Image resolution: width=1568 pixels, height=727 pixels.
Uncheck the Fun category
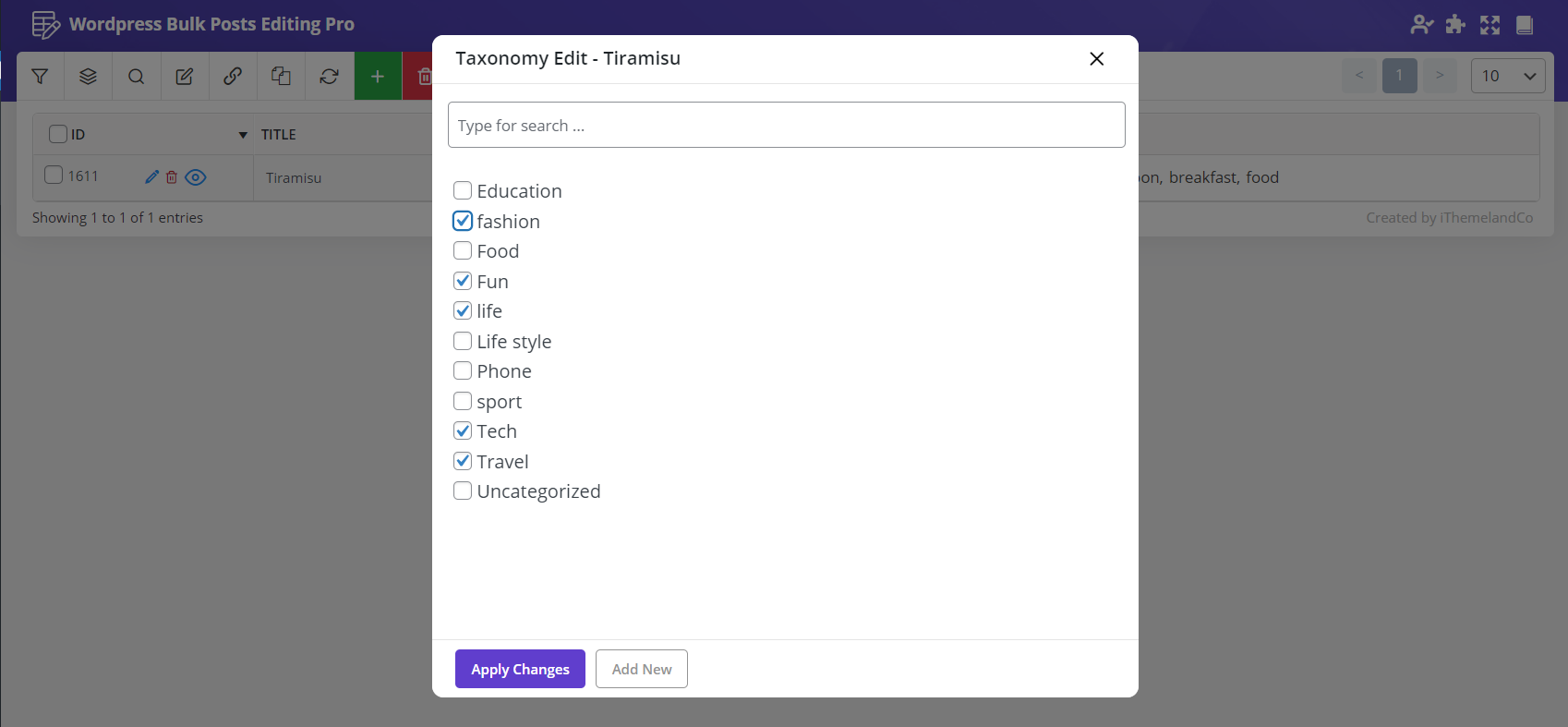[463, 281]
